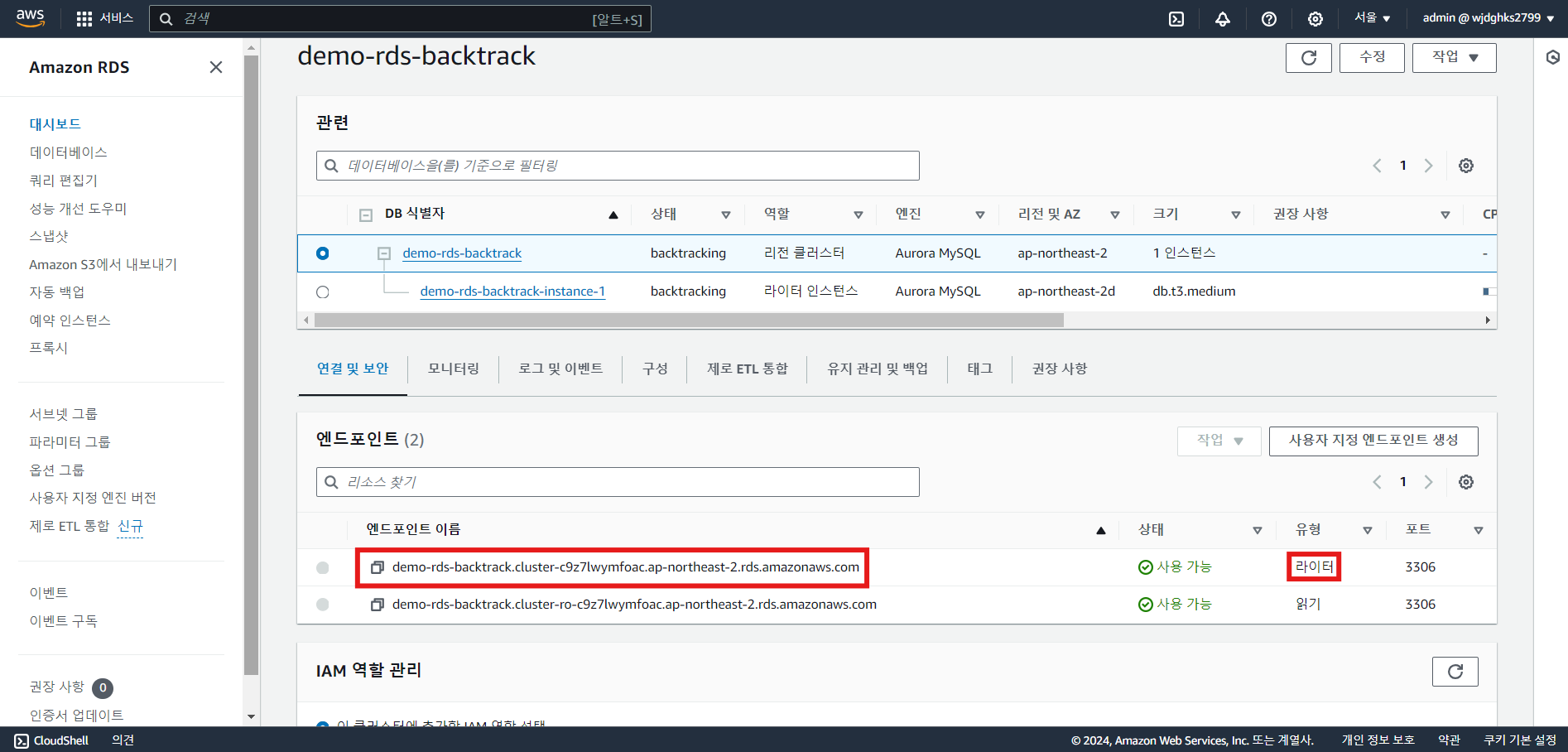
Task: Open table preferences gear in 관련 section
Action: click(x=1466, y=166)
